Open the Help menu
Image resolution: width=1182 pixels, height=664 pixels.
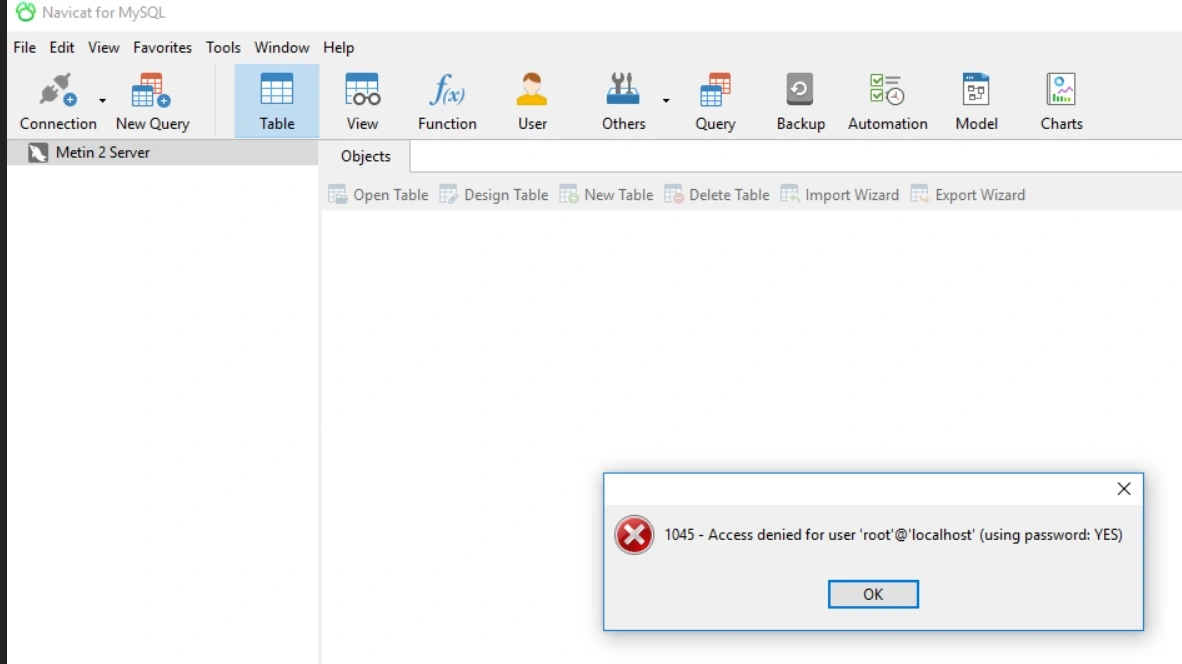point(338,47)
